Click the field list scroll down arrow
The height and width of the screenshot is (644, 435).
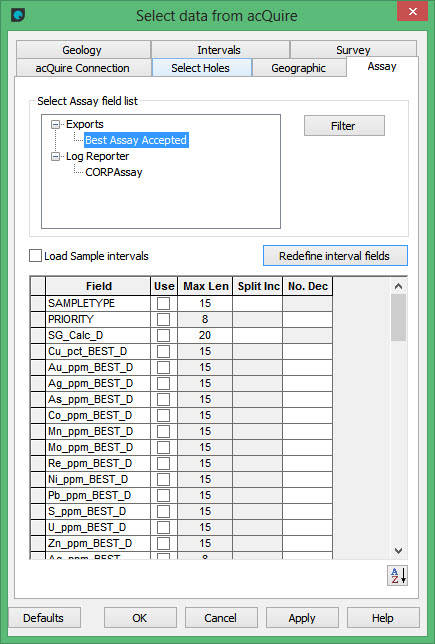pos(398,550)
